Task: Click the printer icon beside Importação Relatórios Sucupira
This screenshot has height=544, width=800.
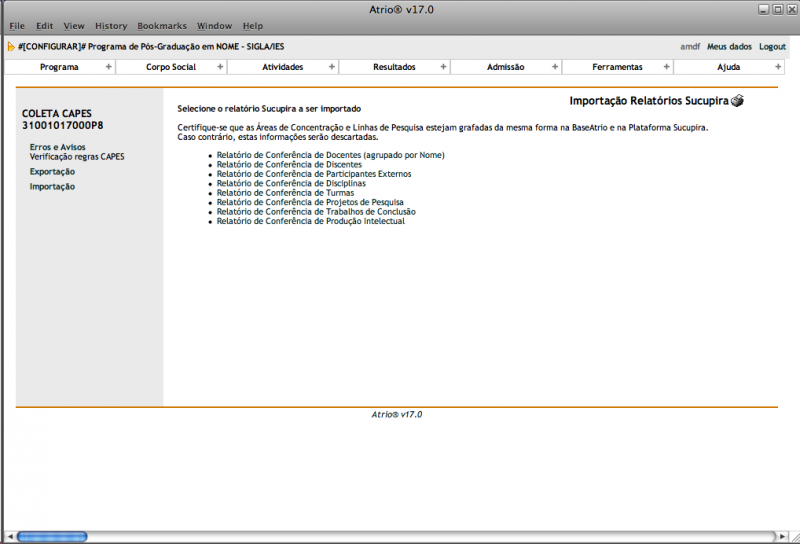Action: (738, 101)
